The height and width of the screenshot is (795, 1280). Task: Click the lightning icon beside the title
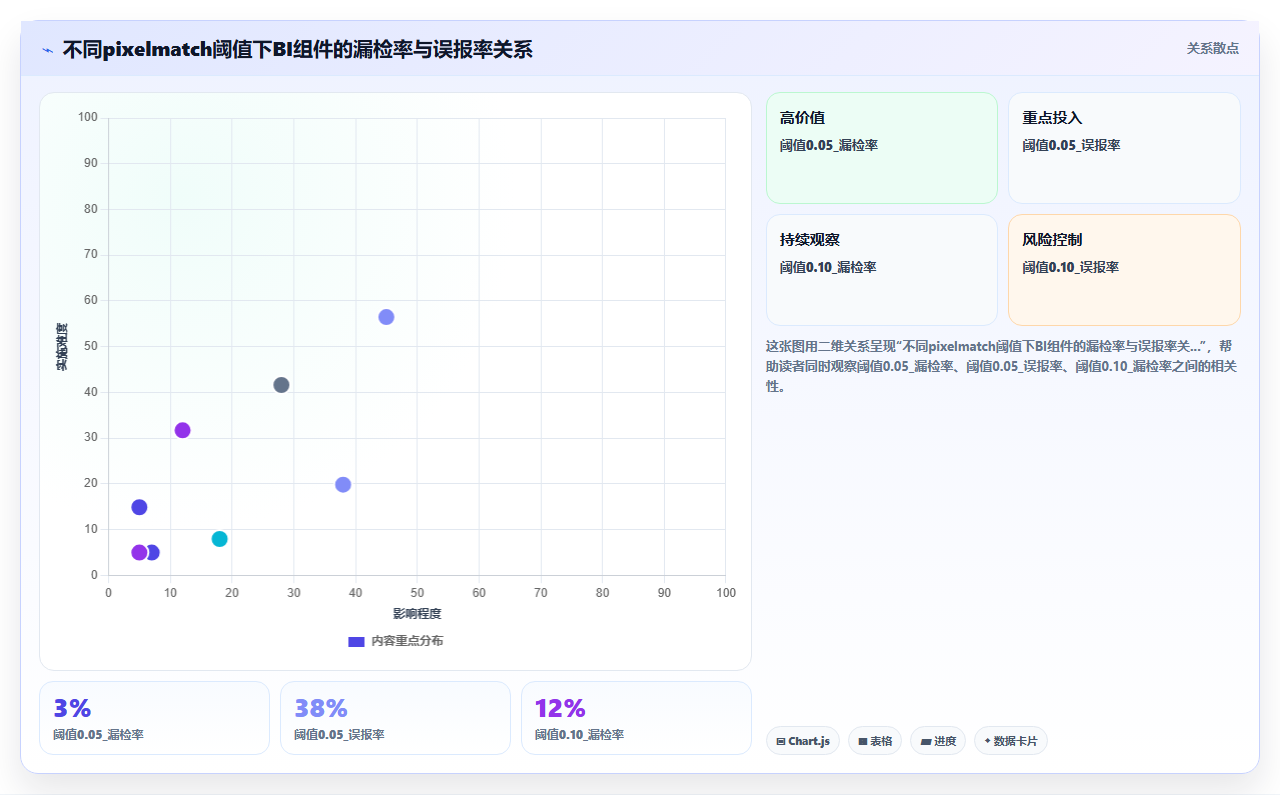(47, 49)
